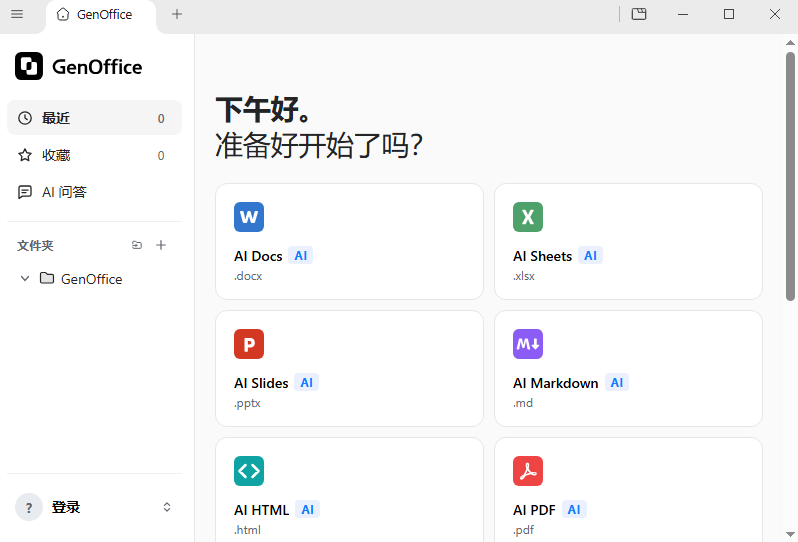Click the AI PDF card title
The height and width of the screenshot is (542, 798).
(534, 510)
